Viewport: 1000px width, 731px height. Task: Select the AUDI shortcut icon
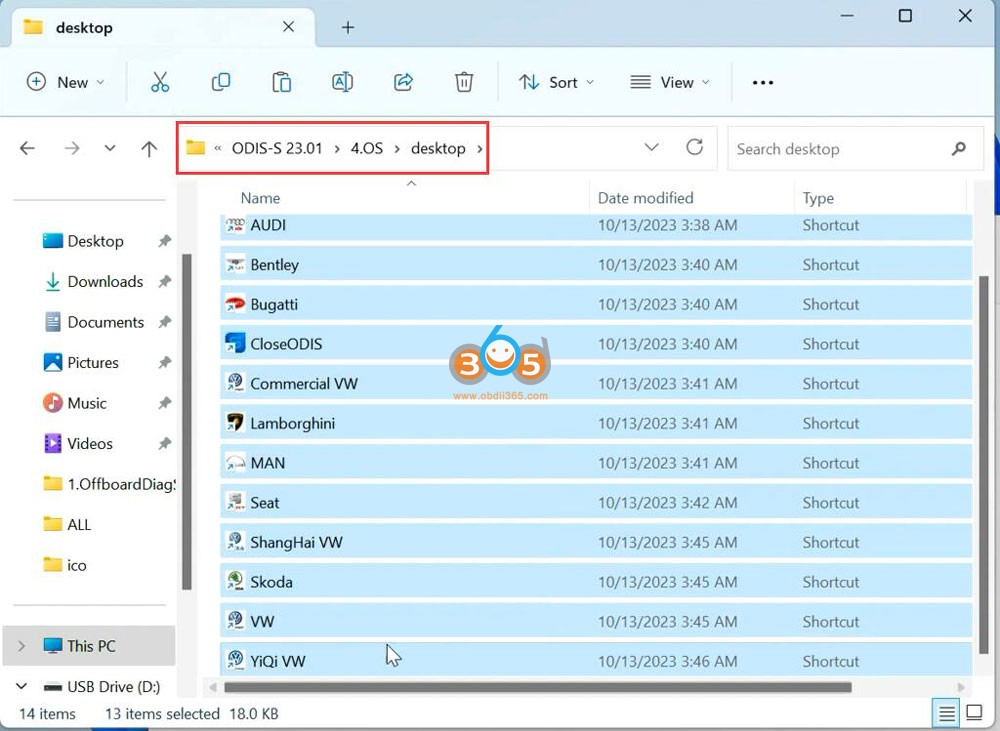235,225
